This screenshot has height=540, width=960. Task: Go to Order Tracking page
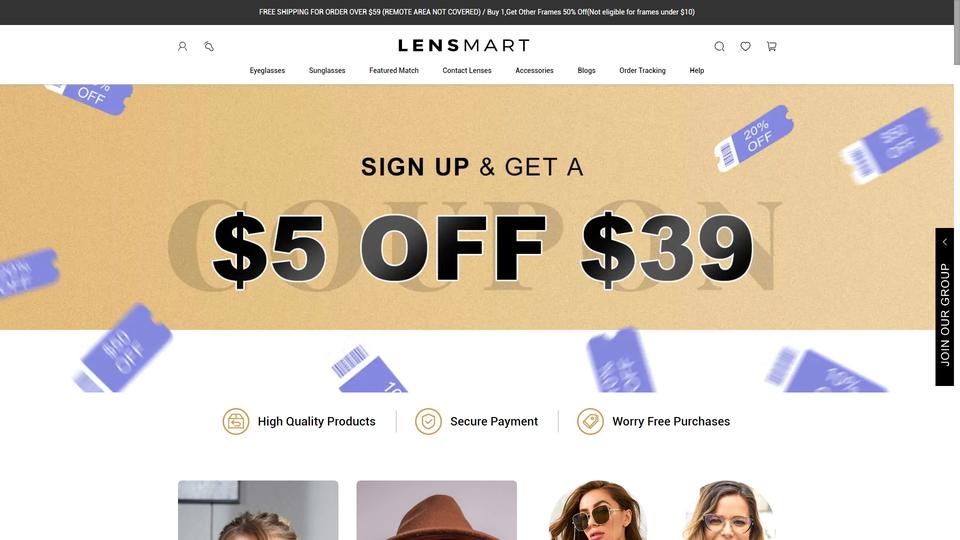642,70
